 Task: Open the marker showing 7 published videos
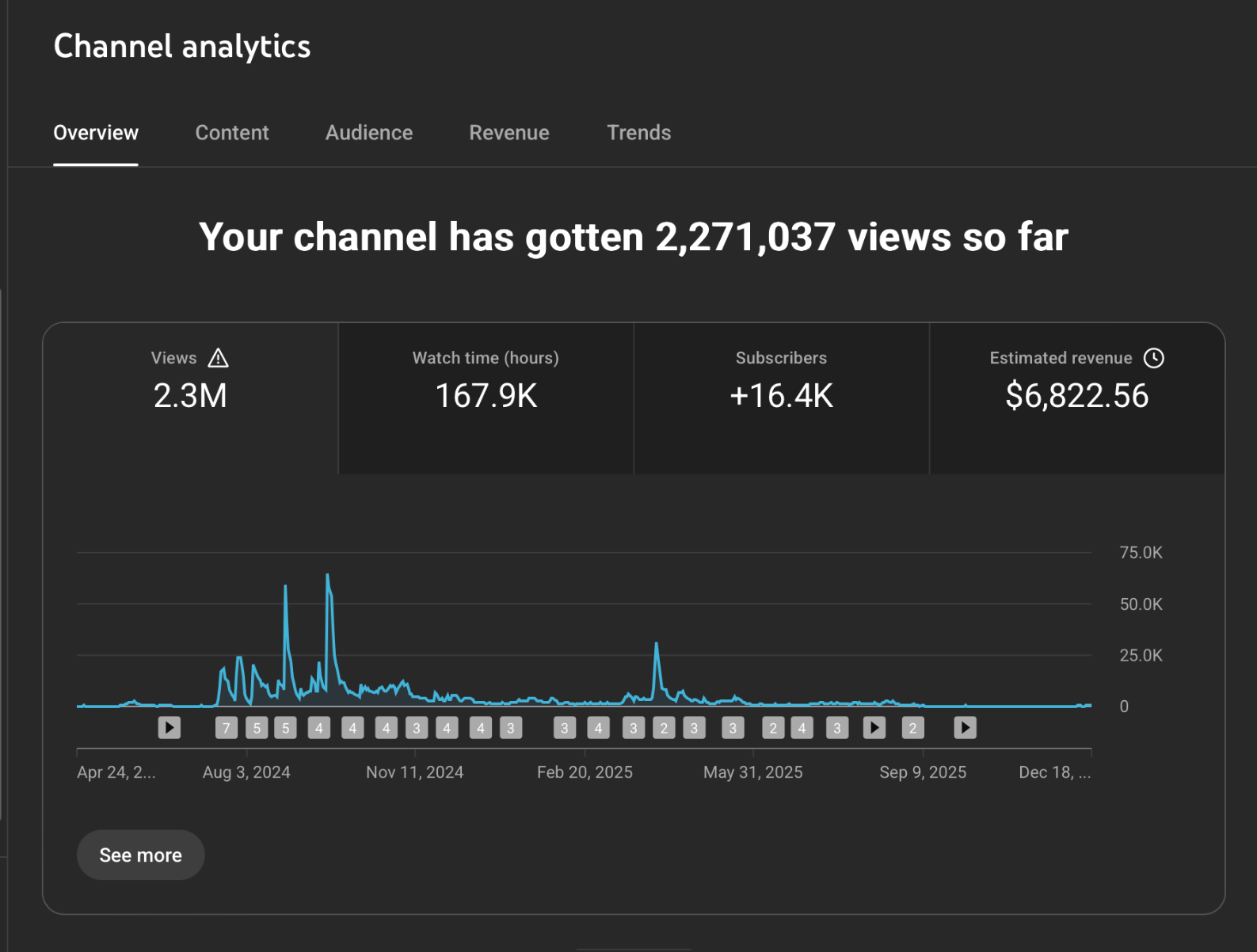point(227,728)
